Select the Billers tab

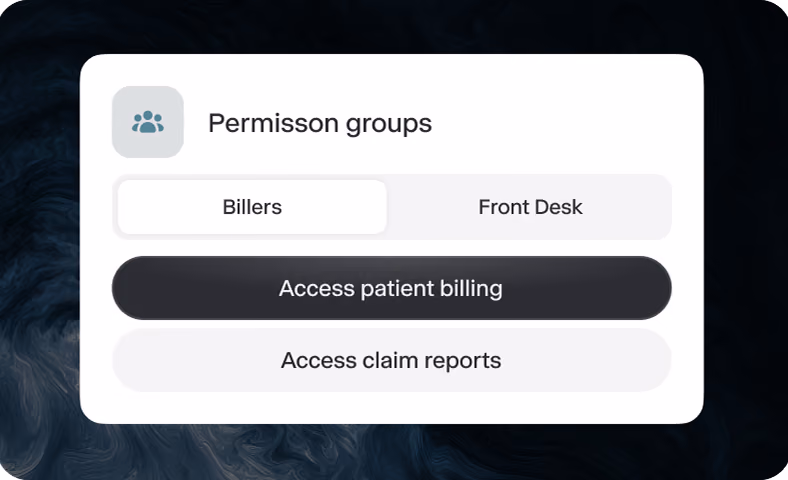pyautogui.click(x=252, y=207)
